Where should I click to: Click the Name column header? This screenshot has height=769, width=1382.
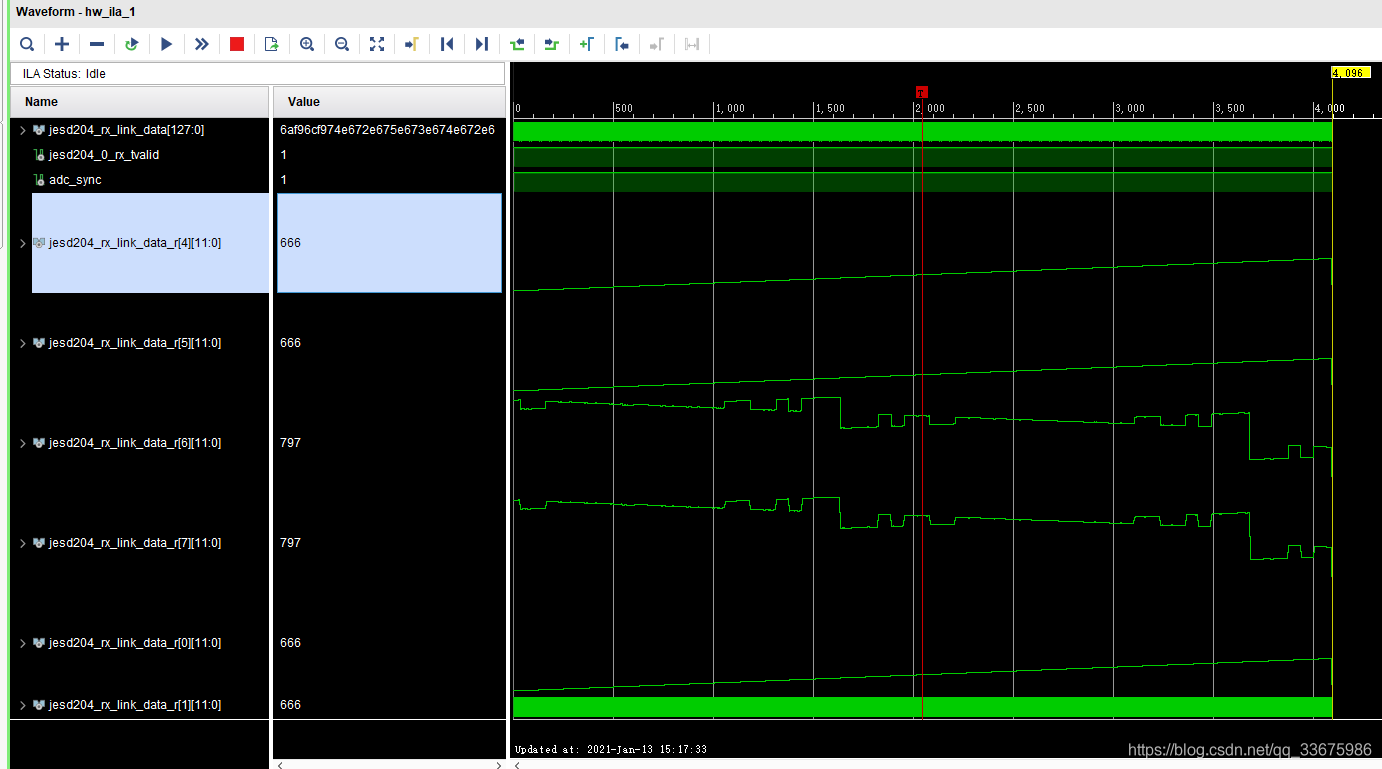[140, 102]
